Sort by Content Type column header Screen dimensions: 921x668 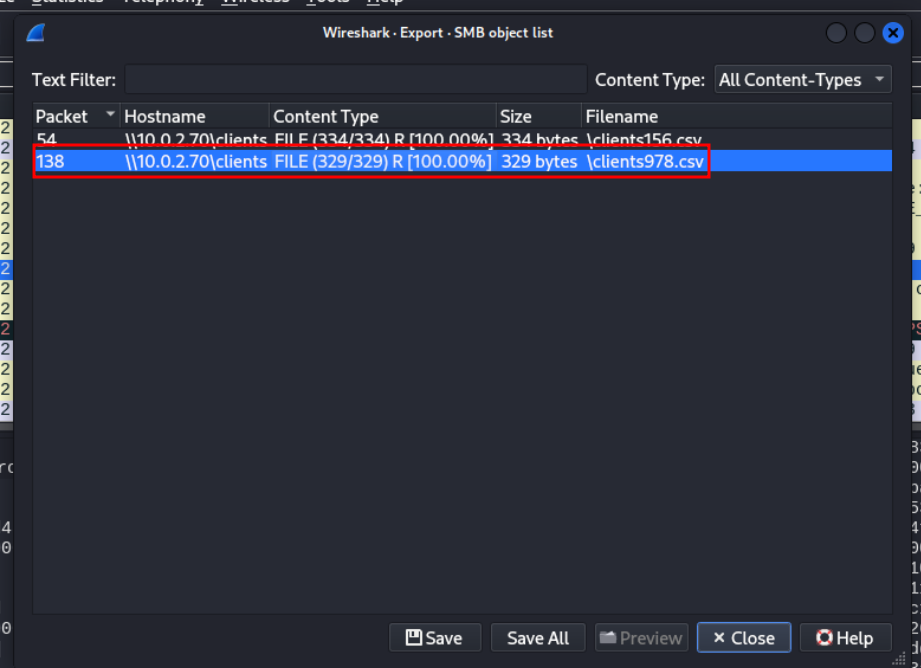382,116
